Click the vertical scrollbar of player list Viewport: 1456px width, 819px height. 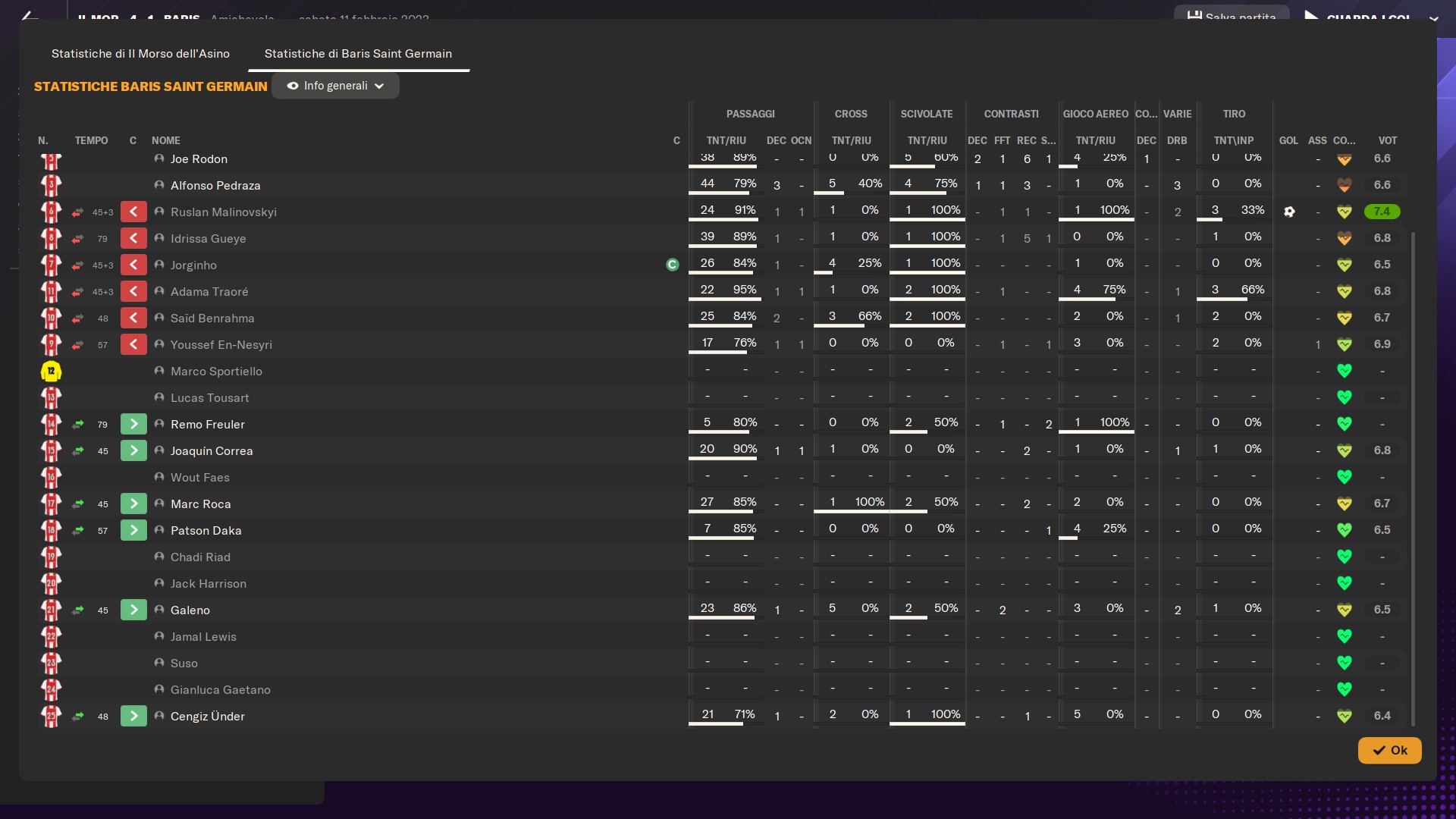point(1412,478)
